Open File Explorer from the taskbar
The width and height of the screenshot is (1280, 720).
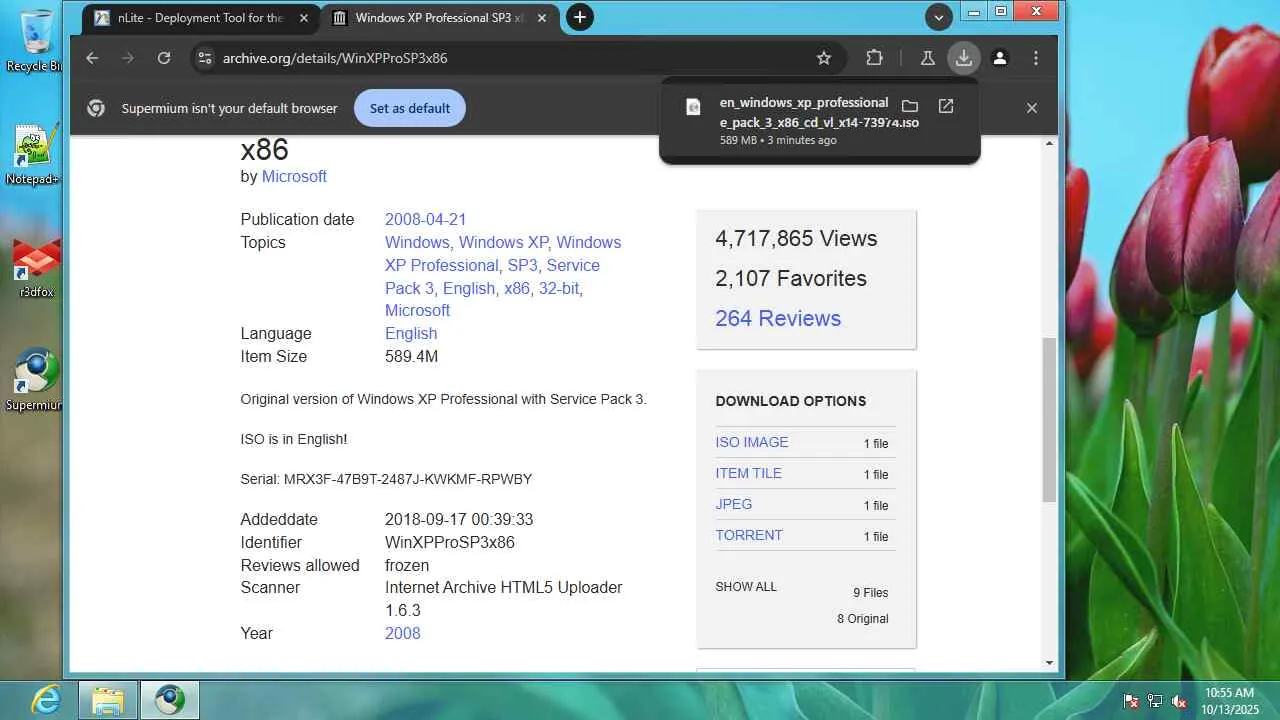(x=107, y=699)
